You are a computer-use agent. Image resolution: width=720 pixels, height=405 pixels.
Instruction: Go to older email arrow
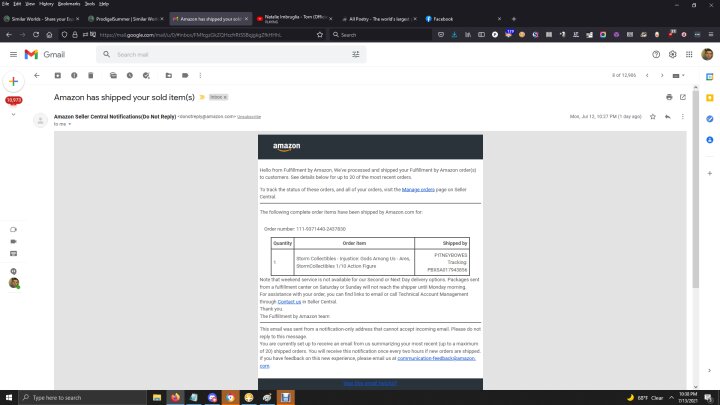[662, 75]
